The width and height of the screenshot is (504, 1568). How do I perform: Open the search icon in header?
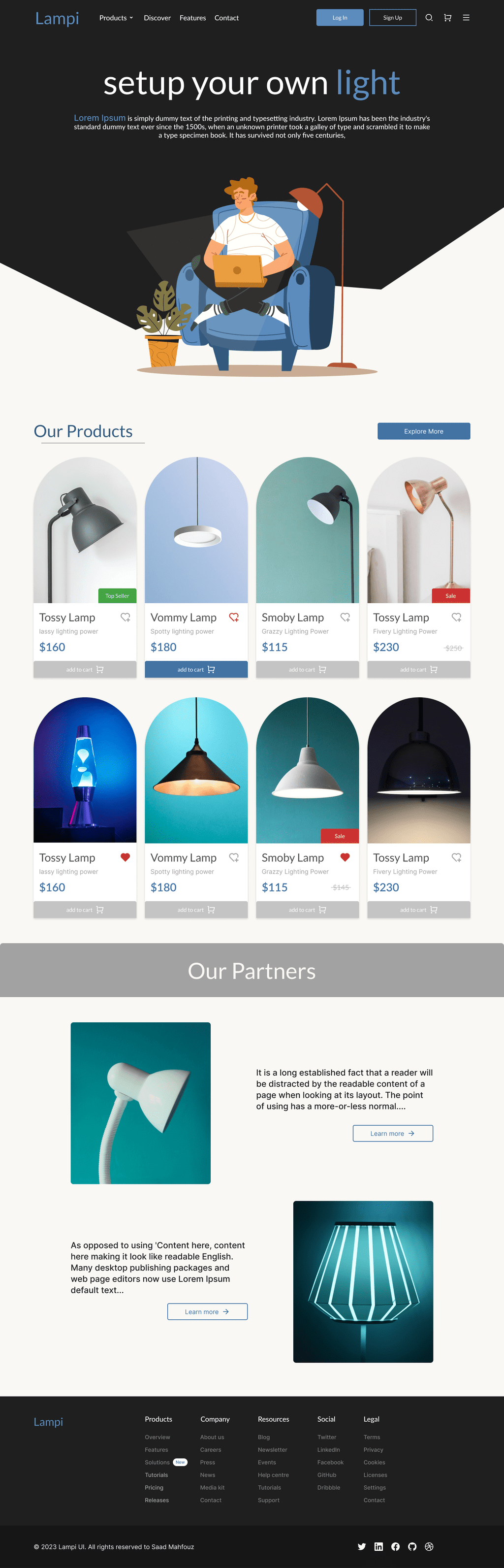(x=429, y=18)
